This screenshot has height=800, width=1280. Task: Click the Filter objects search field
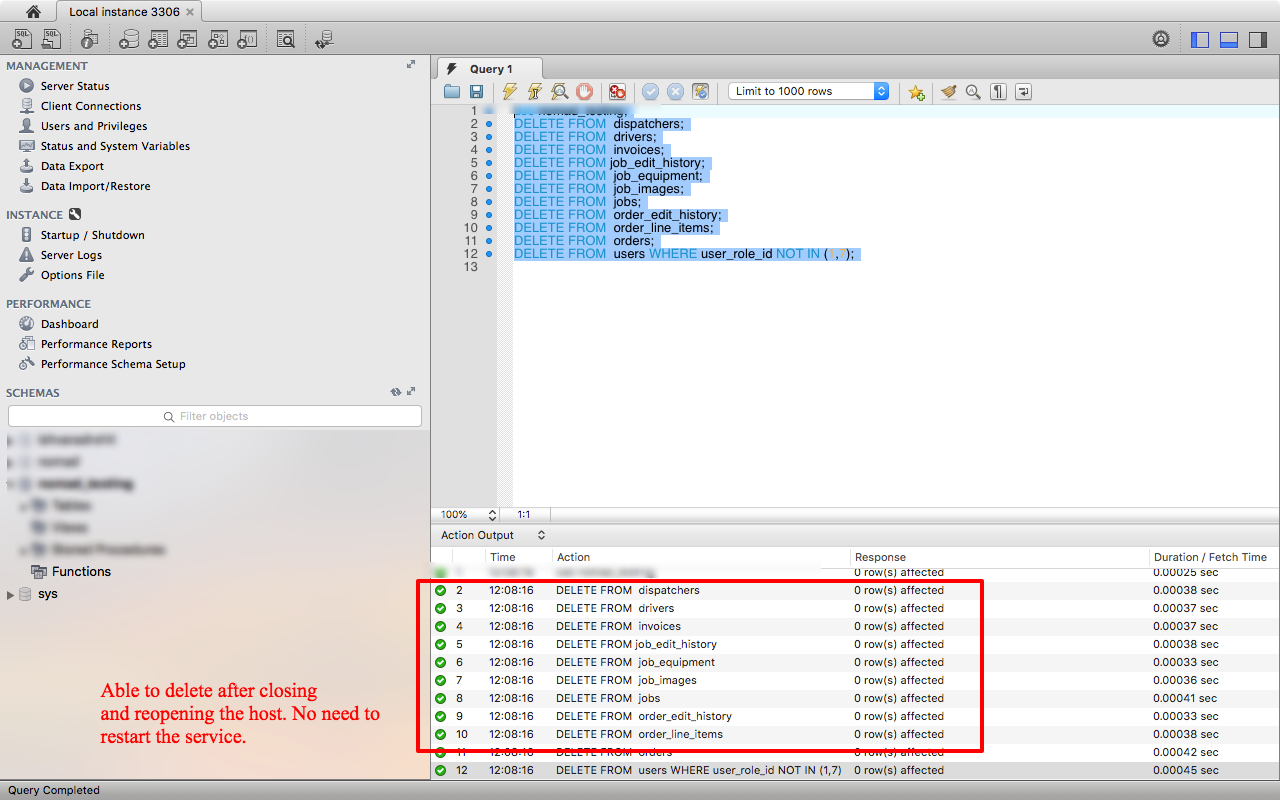pos(214,416)
